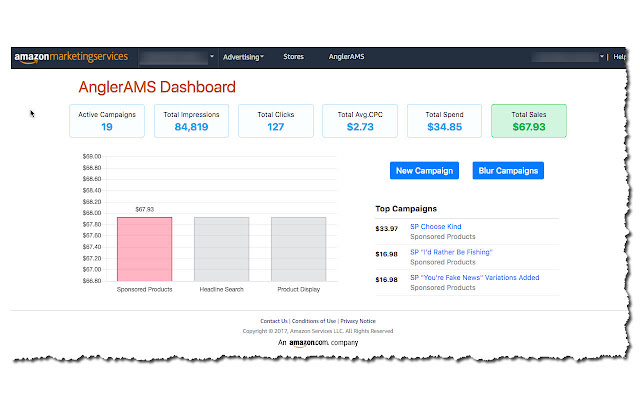Screen dimensions: 640x400
Task: Select the Total Clicks card showing 127
Action: [276, 121]
